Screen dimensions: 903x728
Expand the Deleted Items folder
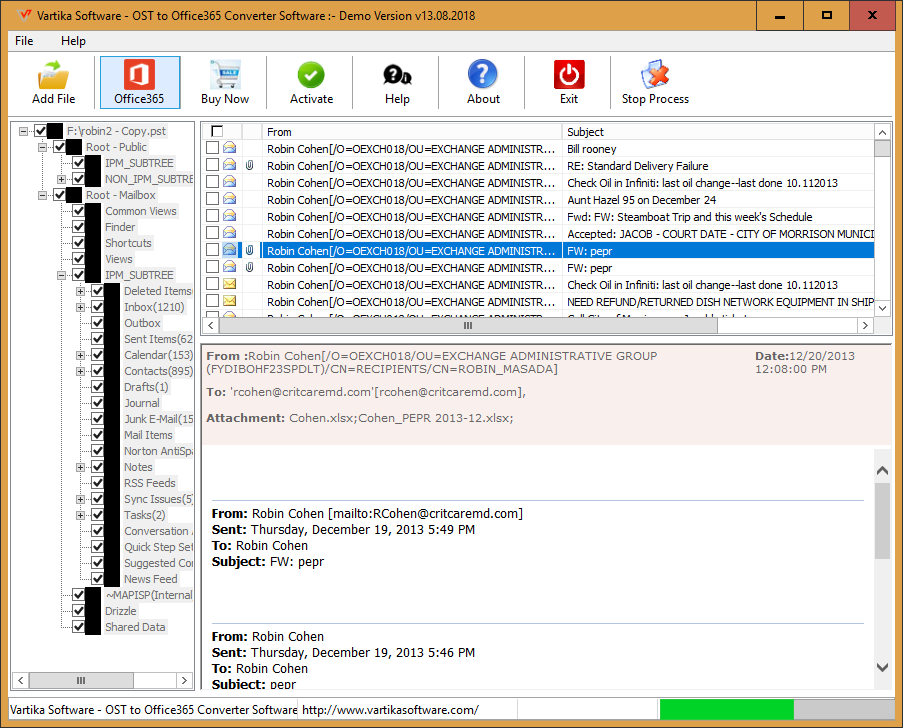click(x=80, y=291)
